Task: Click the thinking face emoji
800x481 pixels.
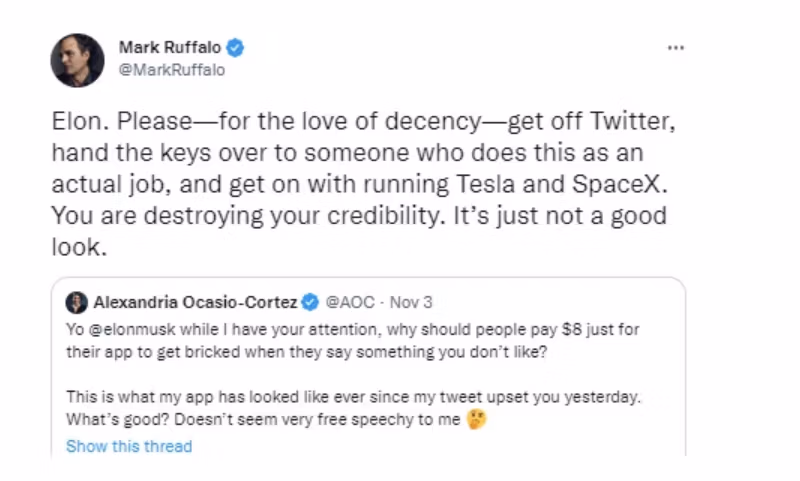Action: (x=476, y=420)
